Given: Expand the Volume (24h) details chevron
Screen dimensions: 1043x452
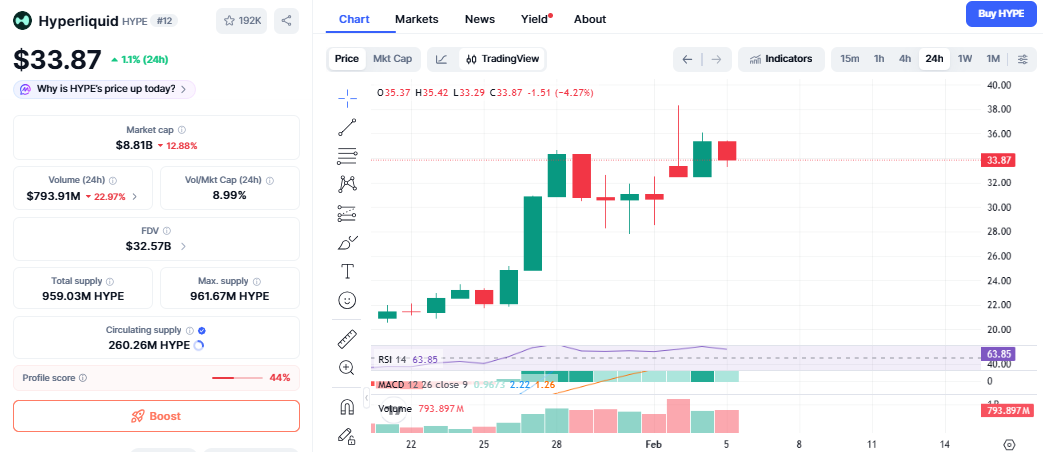Looking at the screenshot, I should coord(135,196).
